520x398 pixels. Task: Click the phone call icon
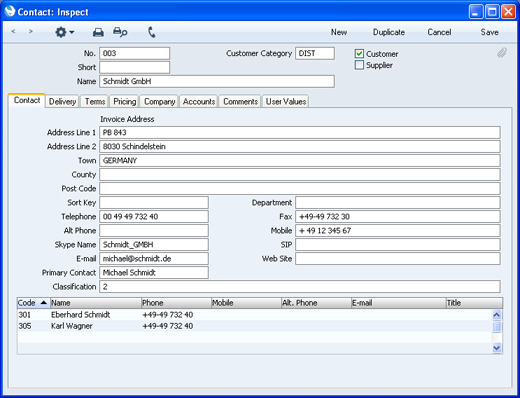coord(152,32)
